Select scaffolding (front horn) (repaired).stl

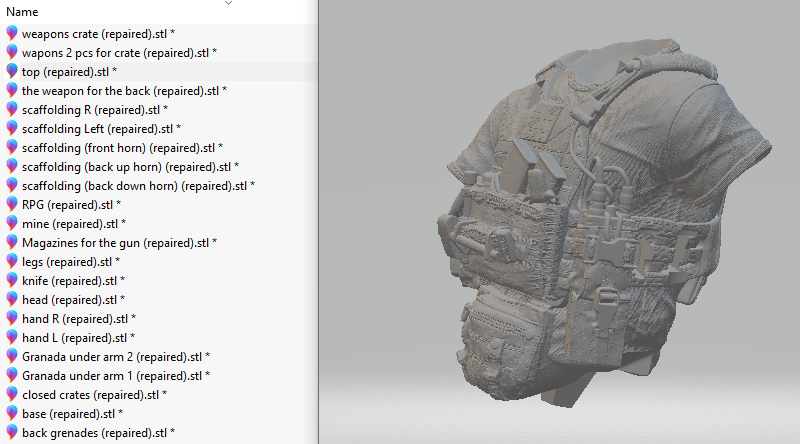(121, 147)
